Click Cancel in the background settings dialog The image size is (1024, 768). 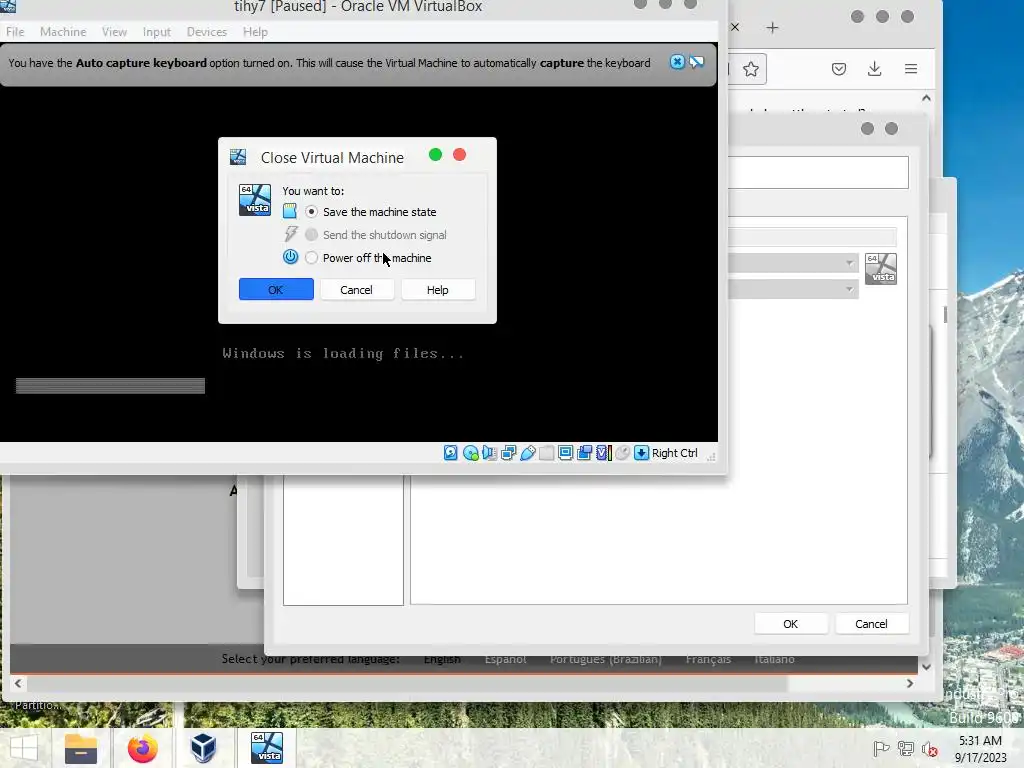click(871, 624)
